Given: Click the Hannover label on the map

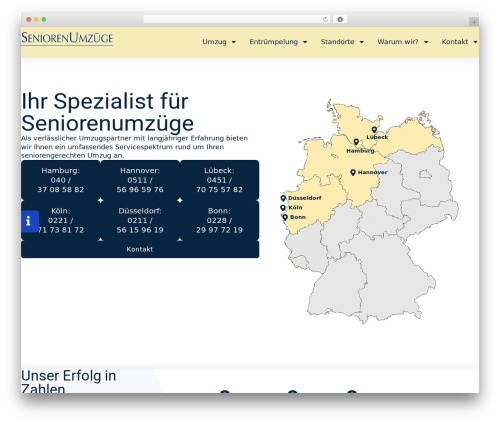Looking at the screenshot, I should [373, 172].
